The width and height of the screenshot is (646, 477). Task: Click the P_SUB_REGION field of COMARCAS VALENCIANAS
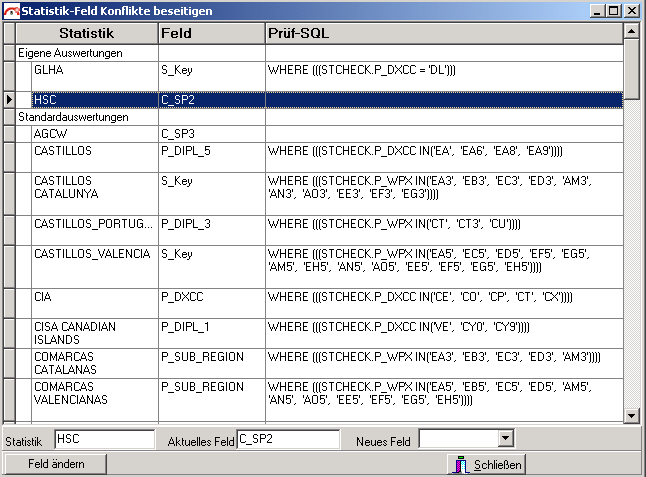tap(210, 387)
